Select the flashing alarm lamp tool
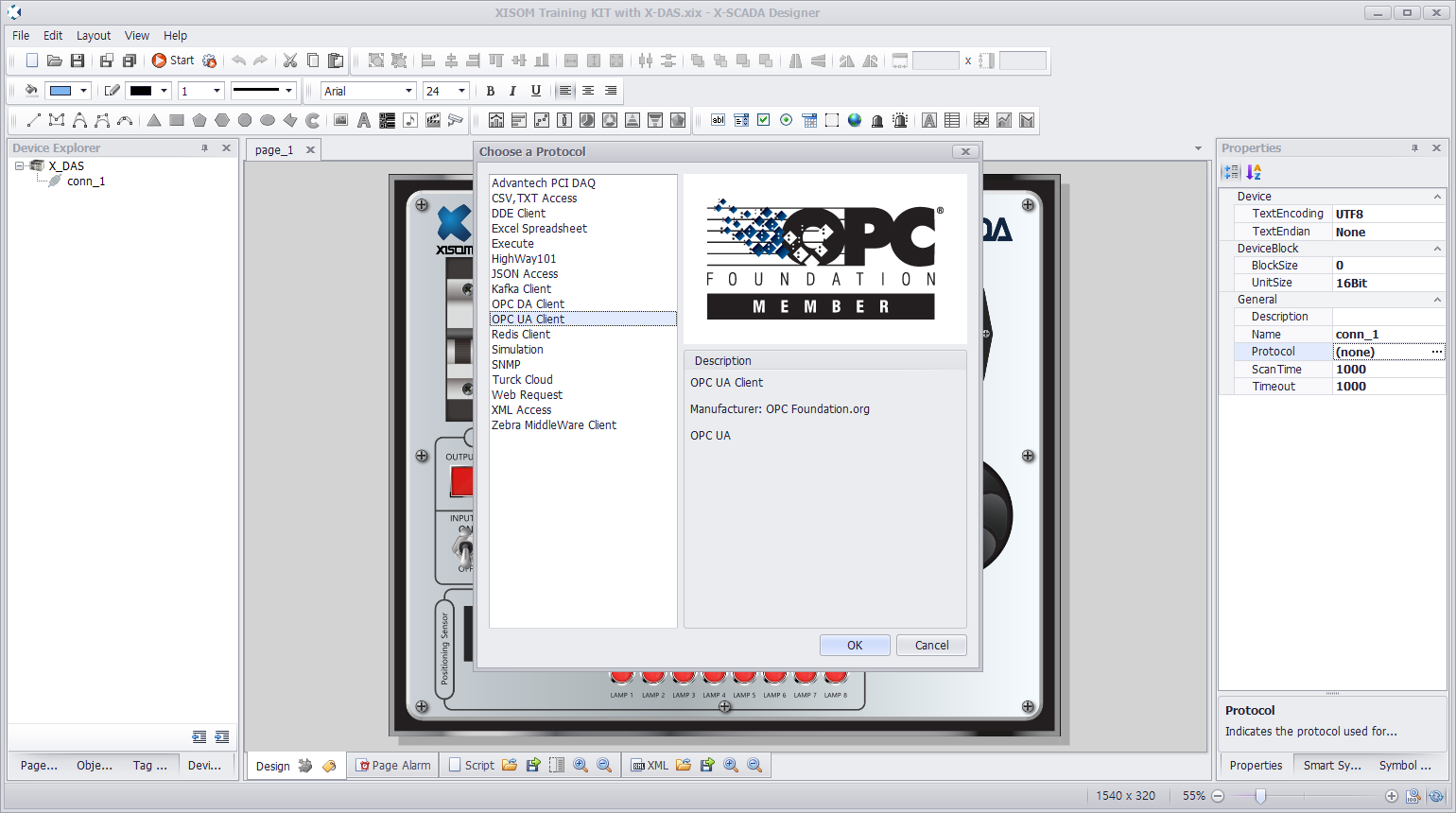This screenshot has width=1456, height=813. (x=900, y=120)
